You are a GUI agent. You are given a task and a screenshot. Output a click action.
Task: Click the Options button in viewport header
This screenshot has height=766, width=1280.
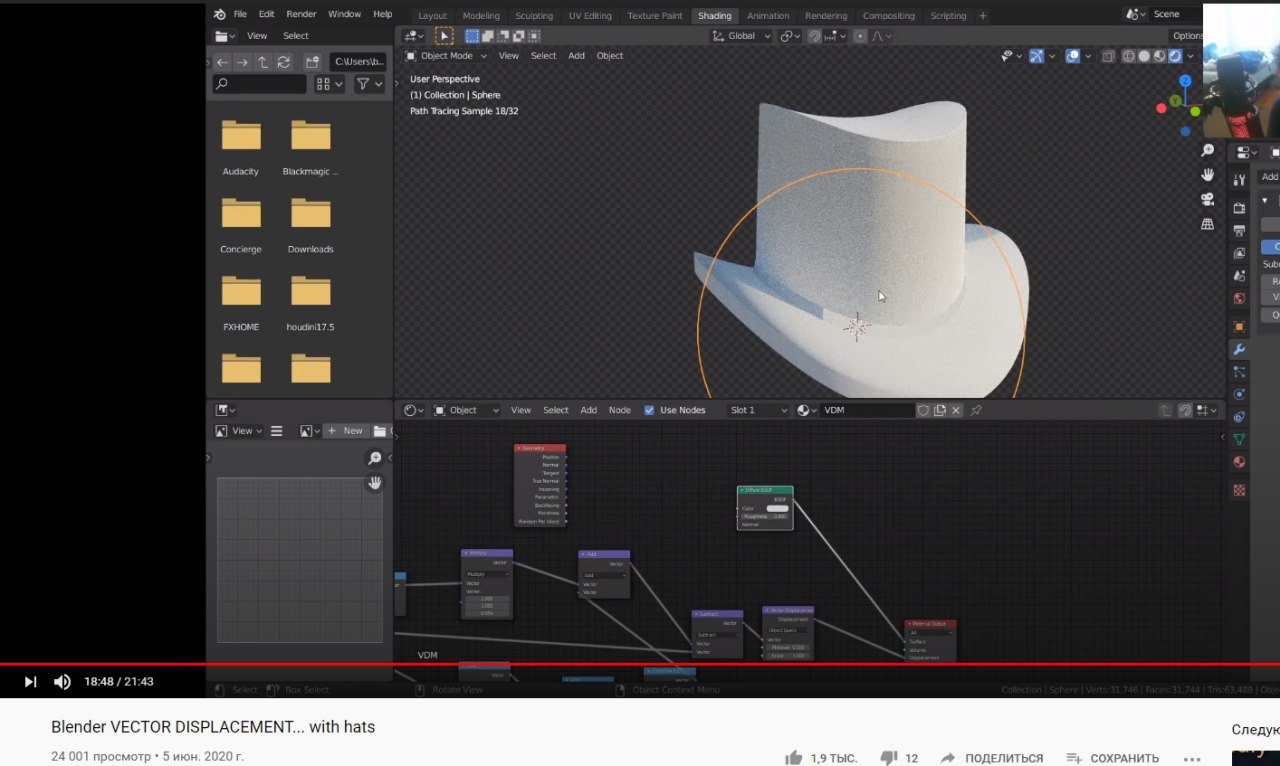point(1188,36)
